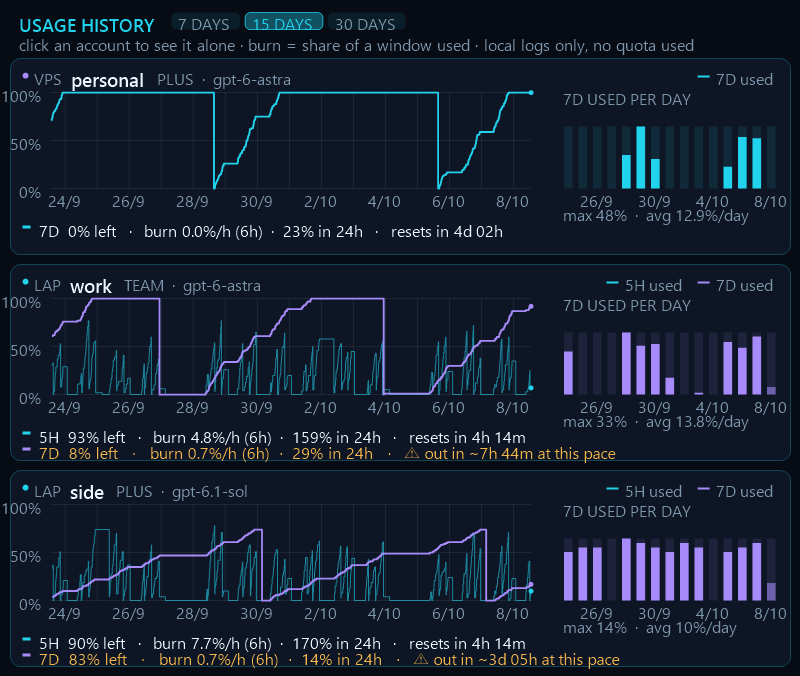
Task: Click '170% in 24h' in side card
Action: (337, 644)
